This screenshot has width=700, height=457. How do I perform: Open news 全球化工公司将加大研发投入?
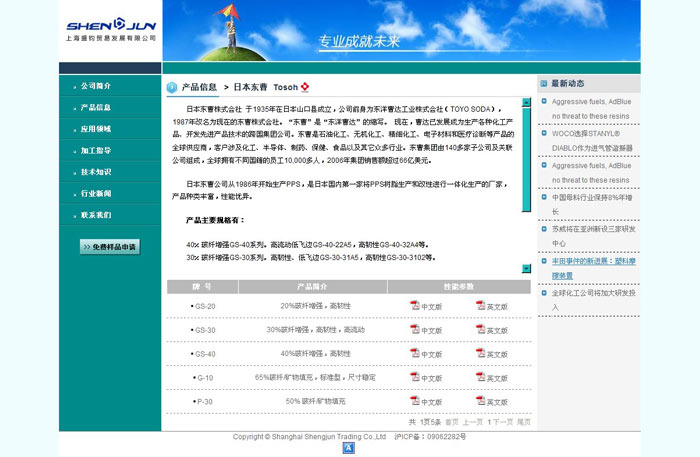point(594,300)
